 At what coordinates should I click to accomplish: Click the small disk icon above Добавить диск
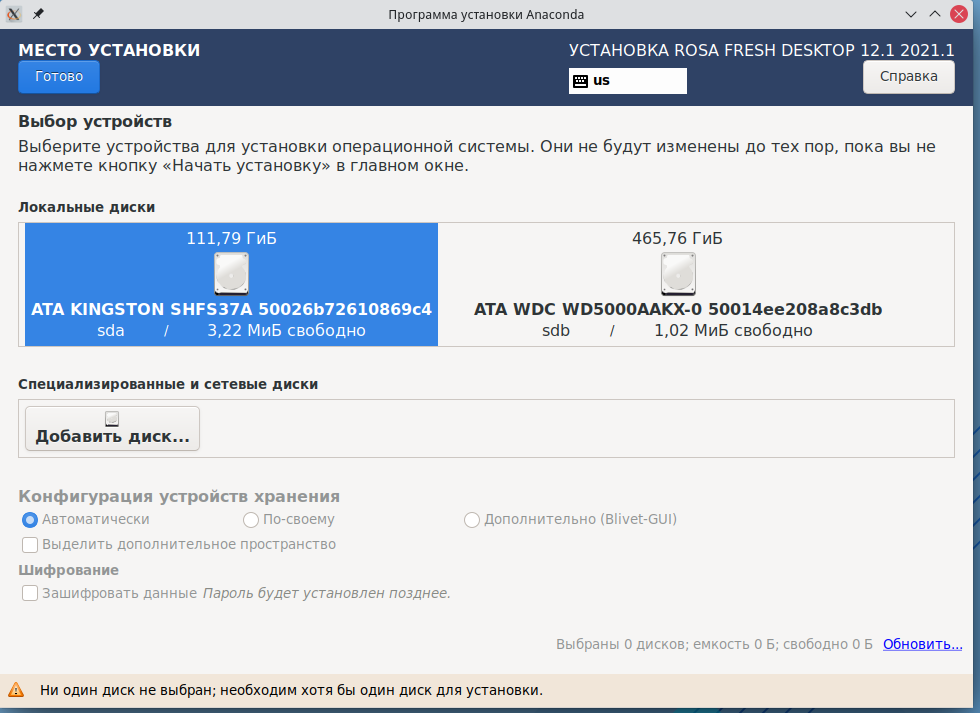112,419
